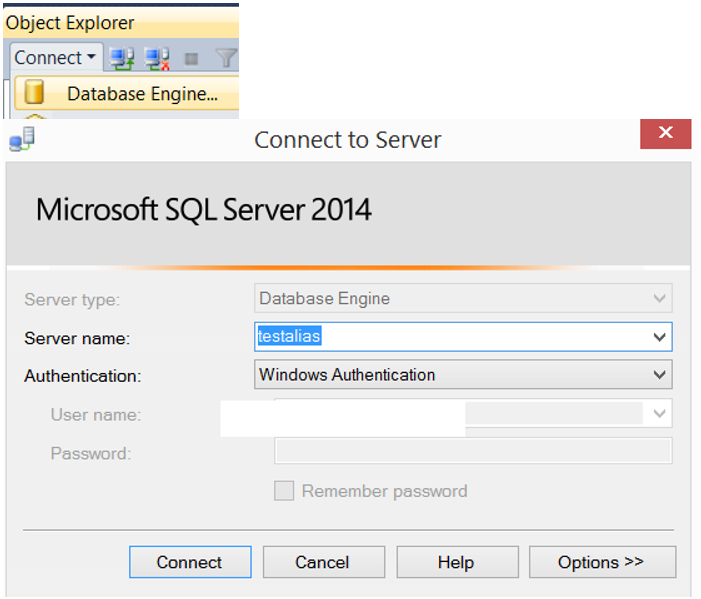Viewport: 701px width, 599px height.
Task: Open the Authentication dropdown
Action: coord(463,375)
